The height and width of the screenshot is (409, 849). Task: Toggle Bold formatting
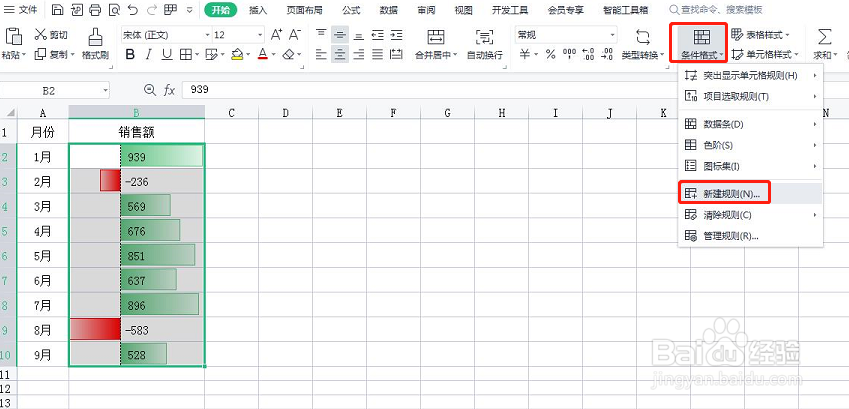point(130,54)
